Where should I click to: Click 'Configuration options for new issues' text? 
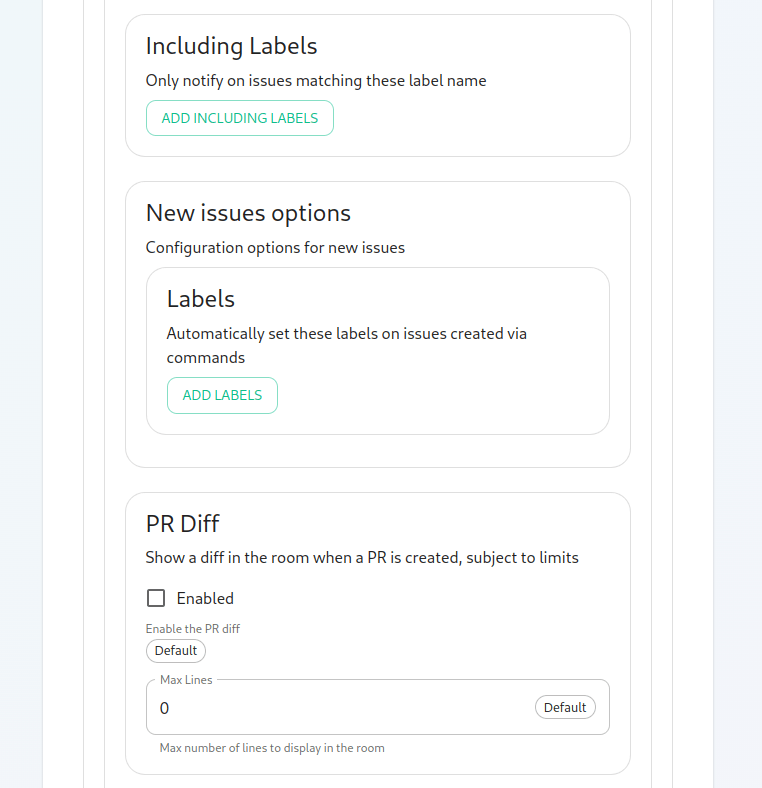click(275, 248)
